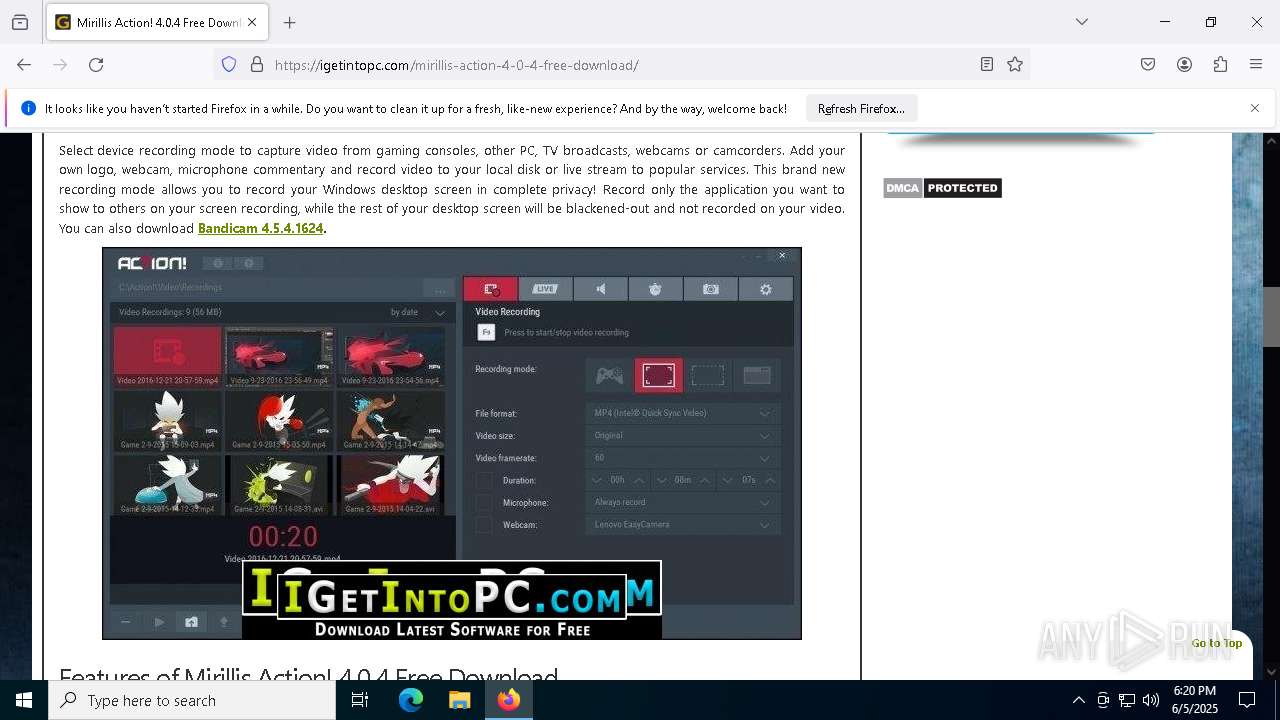The image size is (1280, 720).
Task: Choose fullscreen recording mode in Action! screenshot
Action: [x=658, y=375]
